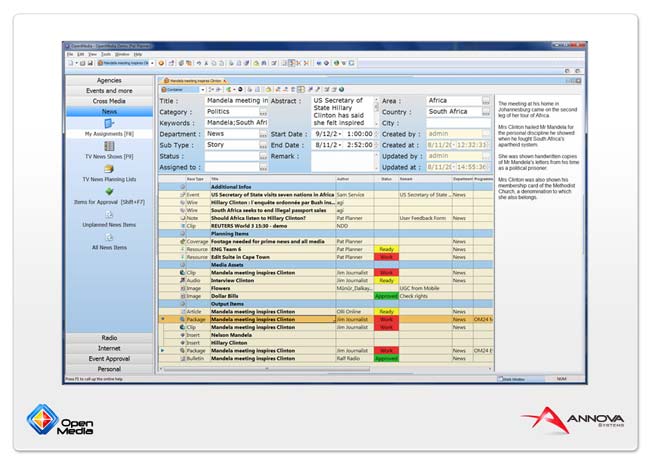Click red Work status on highlighted Package row
Viewport: 651px width, 464px height.
click(x=386, y=319)
